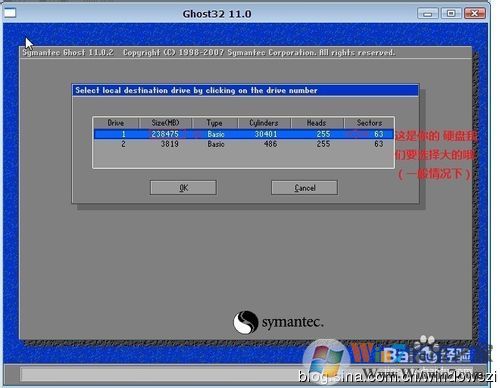
Task: Maximize the Ghost32 11.0 window
Action: (x=451, y=14)
